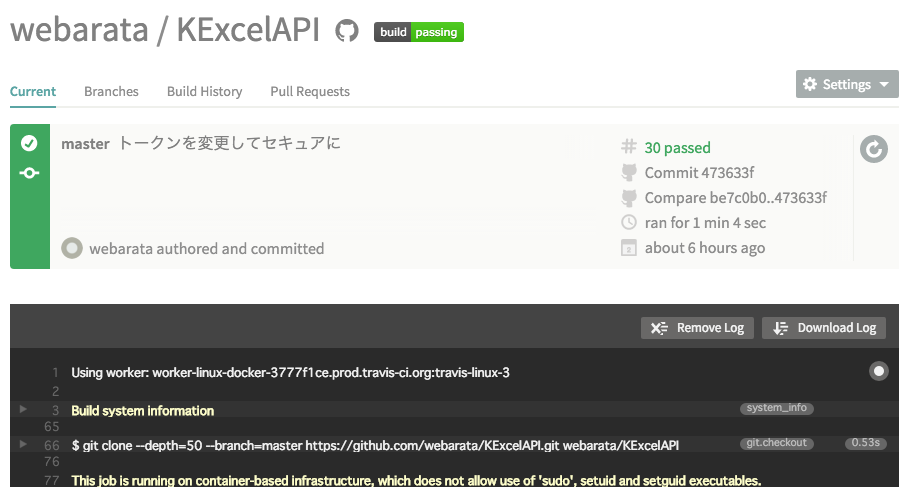Open the Build History tab
908x487 pixels.
point(204,91)
